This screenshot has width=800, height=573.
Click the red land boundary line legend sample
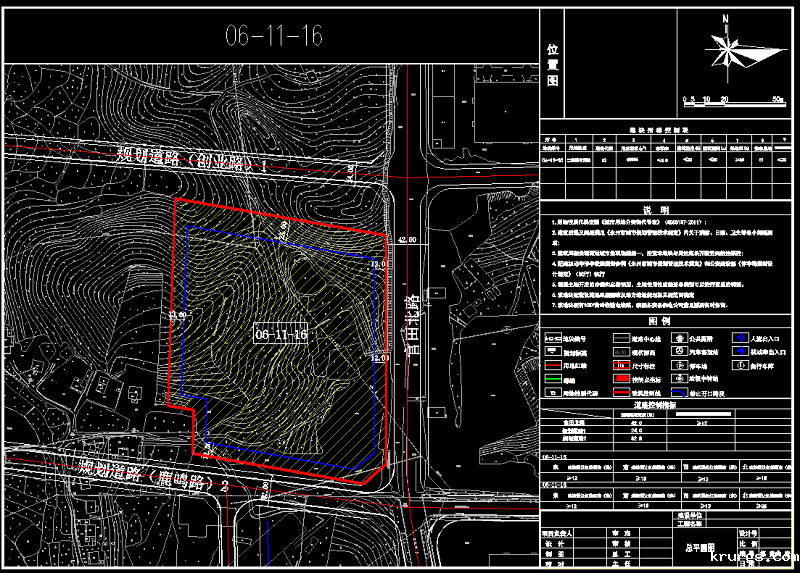[551, 366]
